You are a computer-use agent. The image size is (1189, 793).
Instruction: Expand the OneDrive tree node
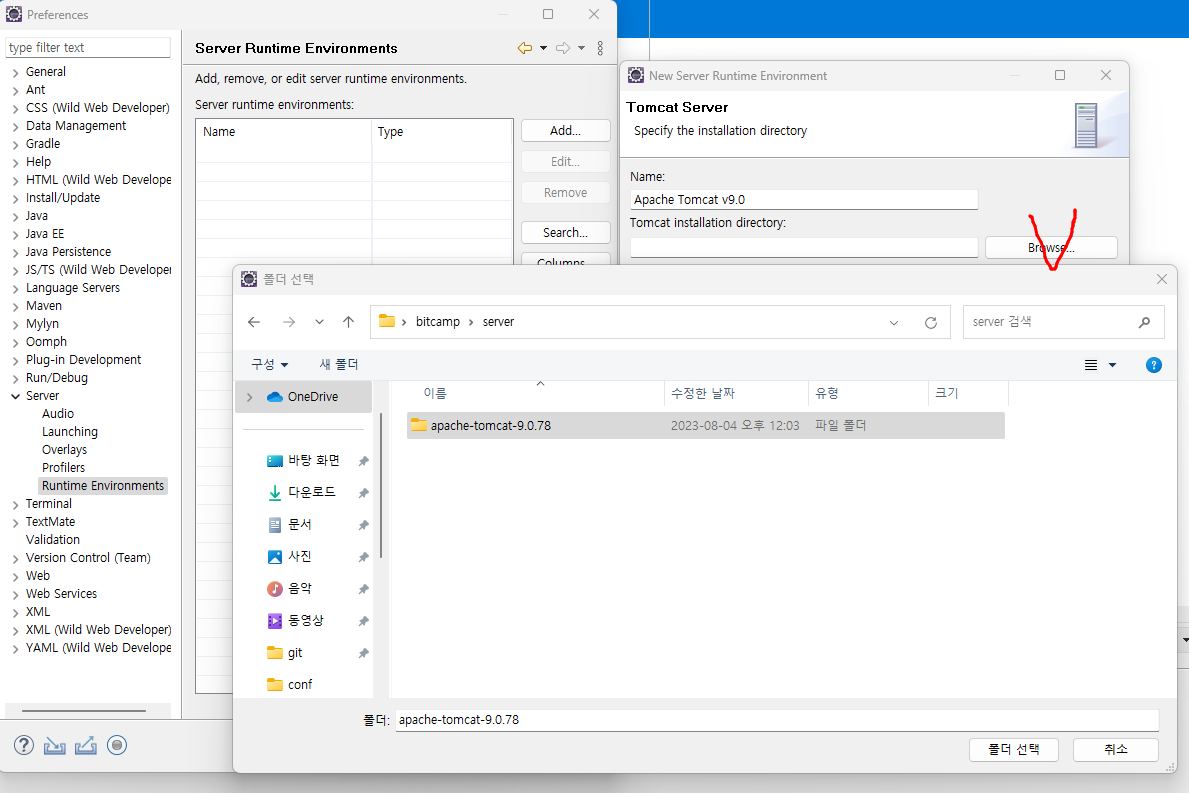pos(249,397)
